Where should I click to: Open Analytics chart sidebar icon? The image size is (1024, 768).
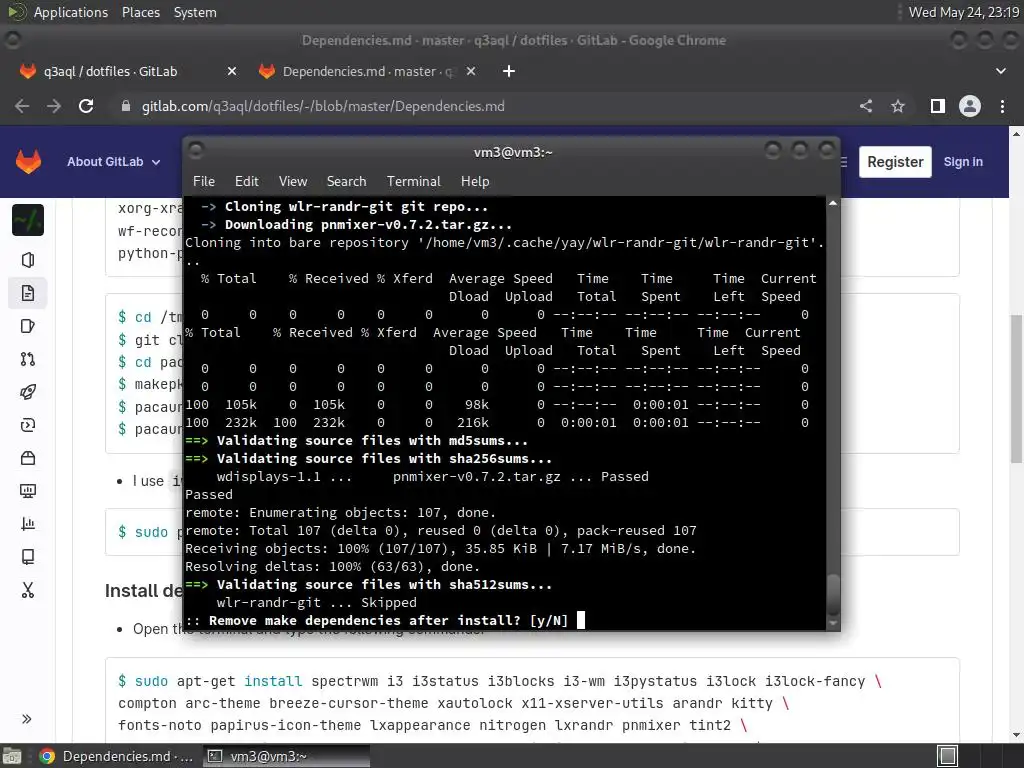click(28, 524)
